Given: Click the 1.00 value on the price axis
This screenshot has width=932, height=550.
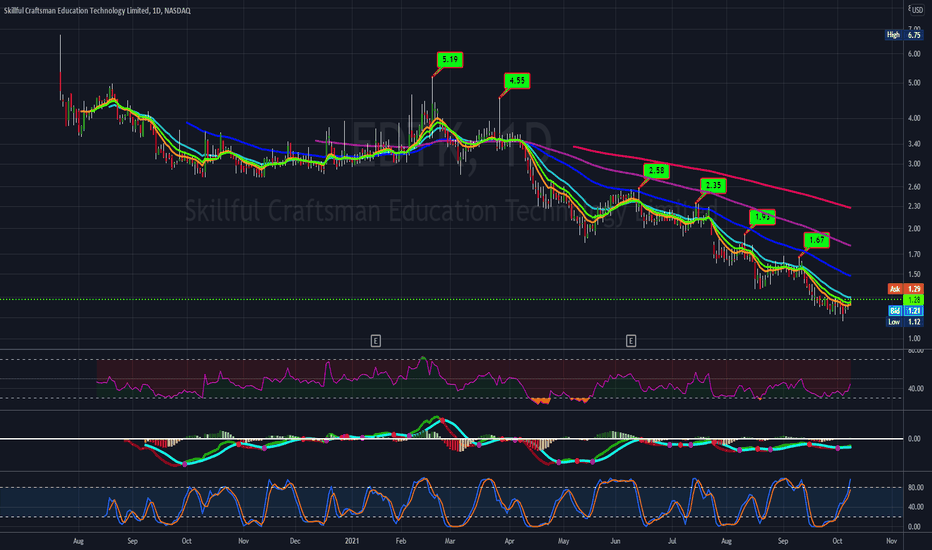Looking at the screenshot, I should [914, 339].
